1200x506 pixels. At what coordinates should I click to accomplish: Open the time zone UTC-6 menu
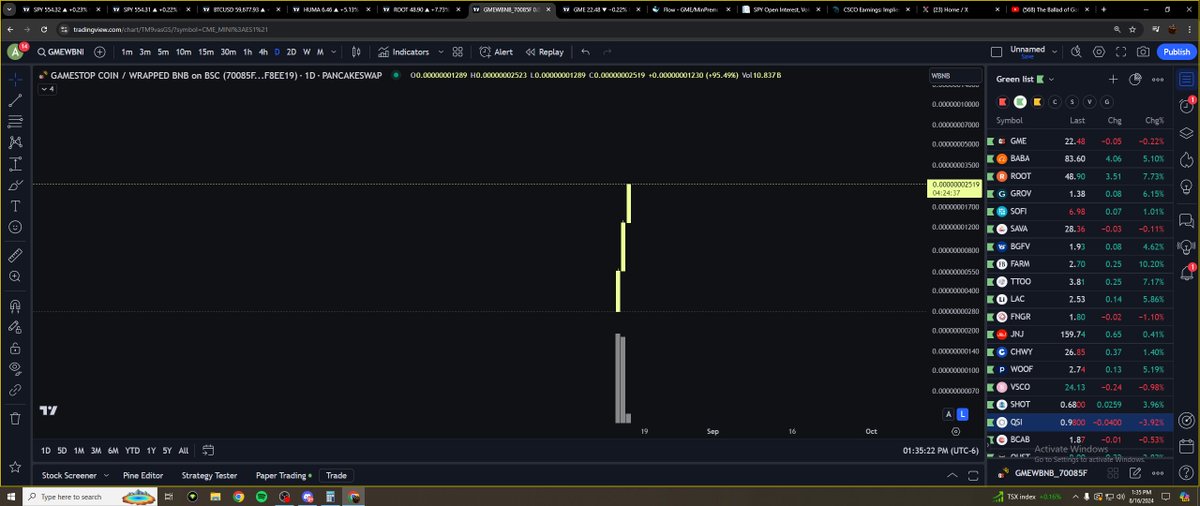click(x=939, y=451)
